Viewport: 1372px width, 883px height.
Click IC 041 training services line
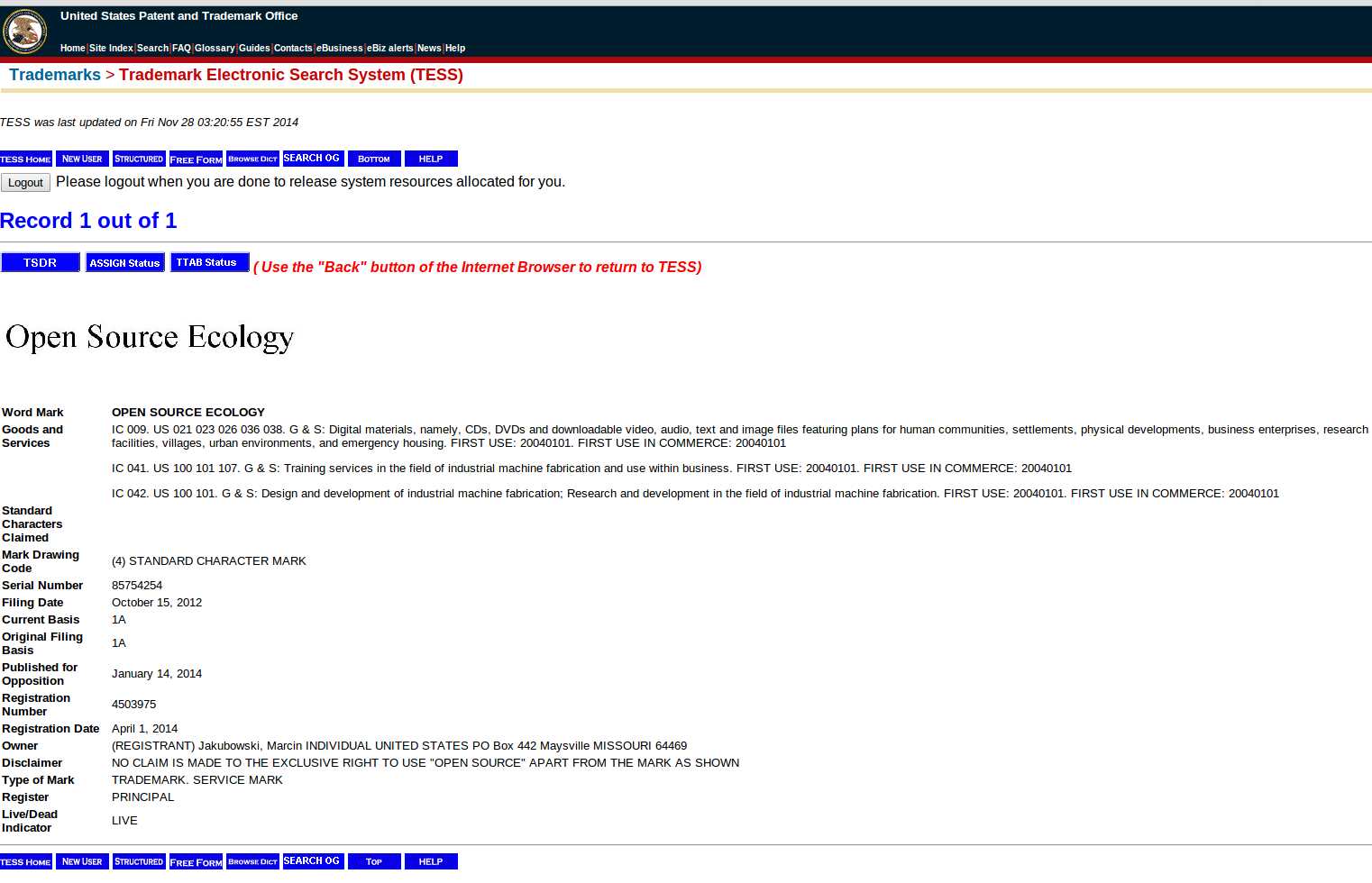coord(591,469)
